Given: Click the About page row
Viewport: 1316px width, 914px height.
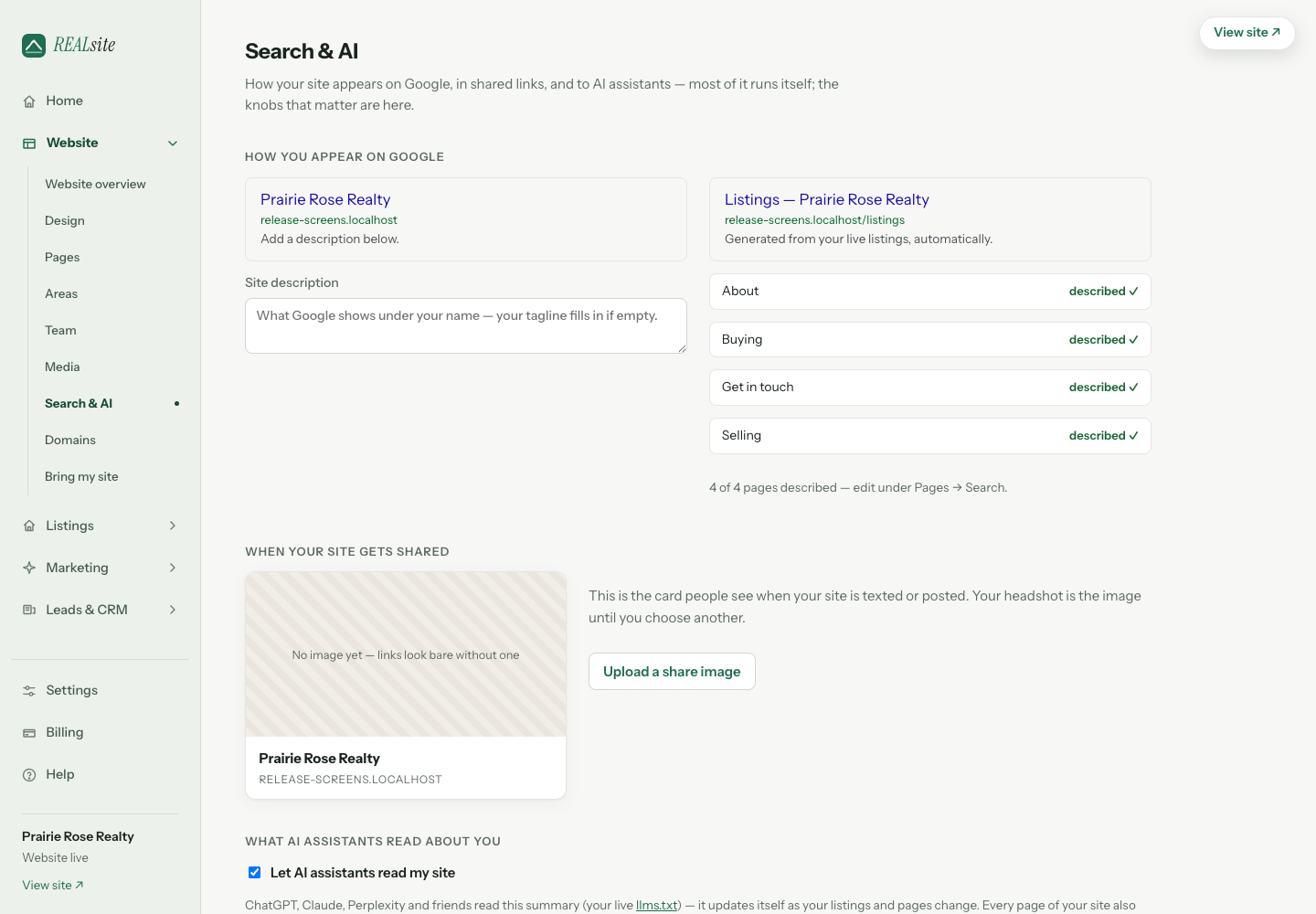Looking at the screenshot, I should pos(930,292).
